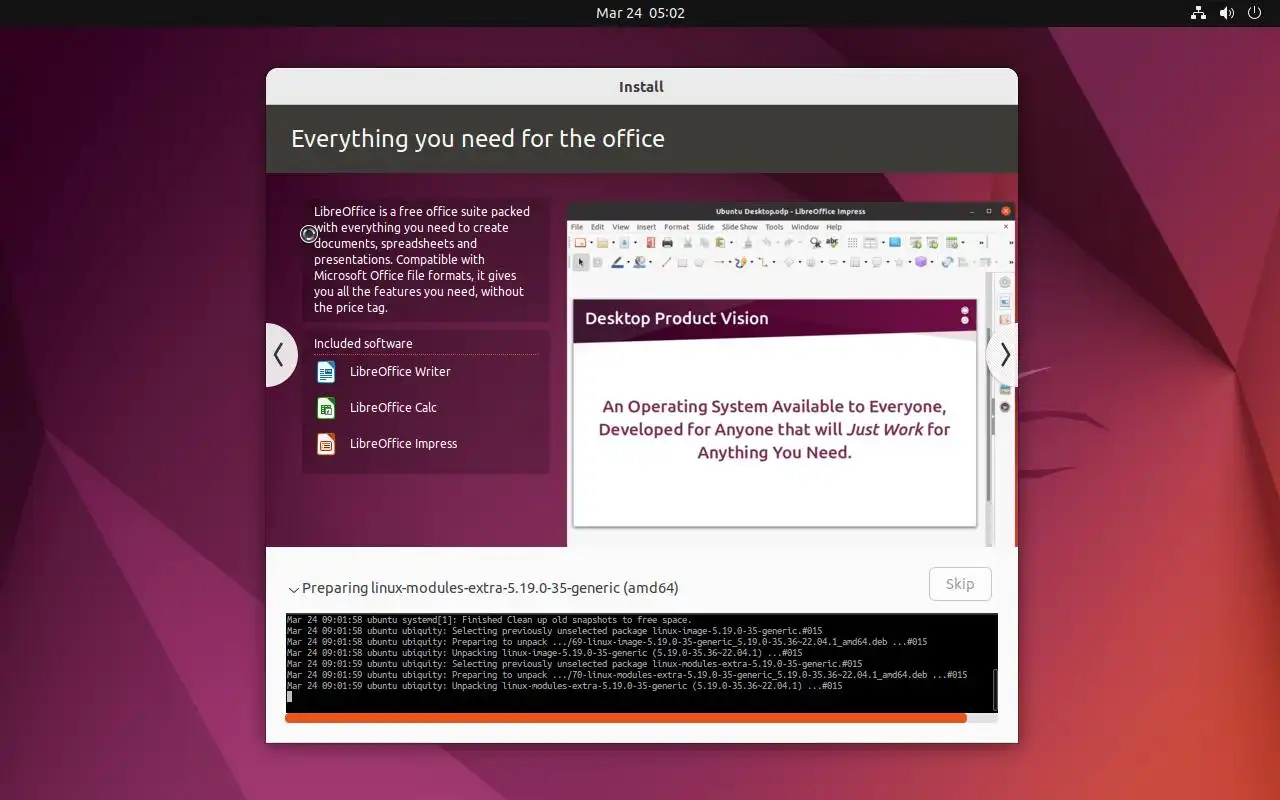Click 'Desktop Product Vision' slide title
This screenshot has height=800, width=1280.
(677, 318)
